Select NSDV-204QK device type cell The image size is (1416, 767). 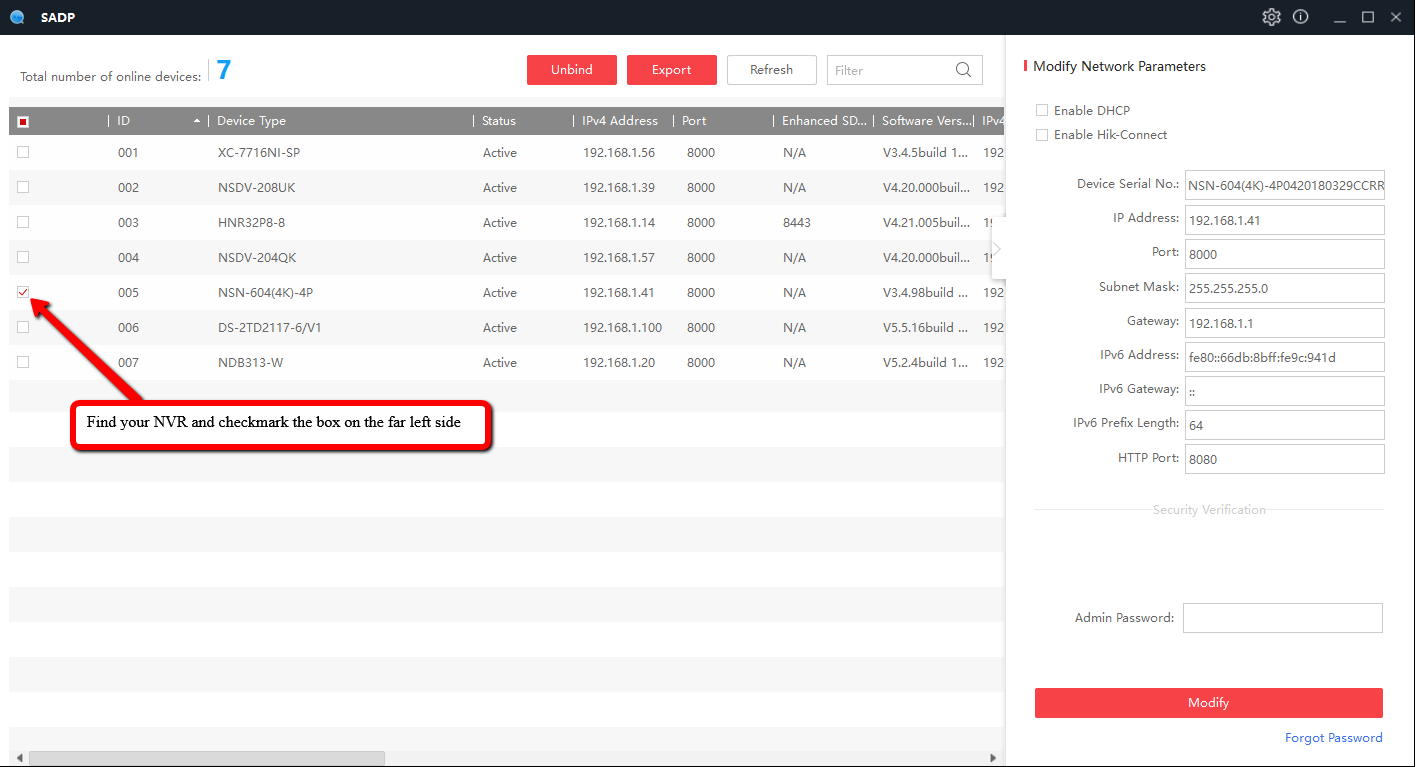point(257,258)
